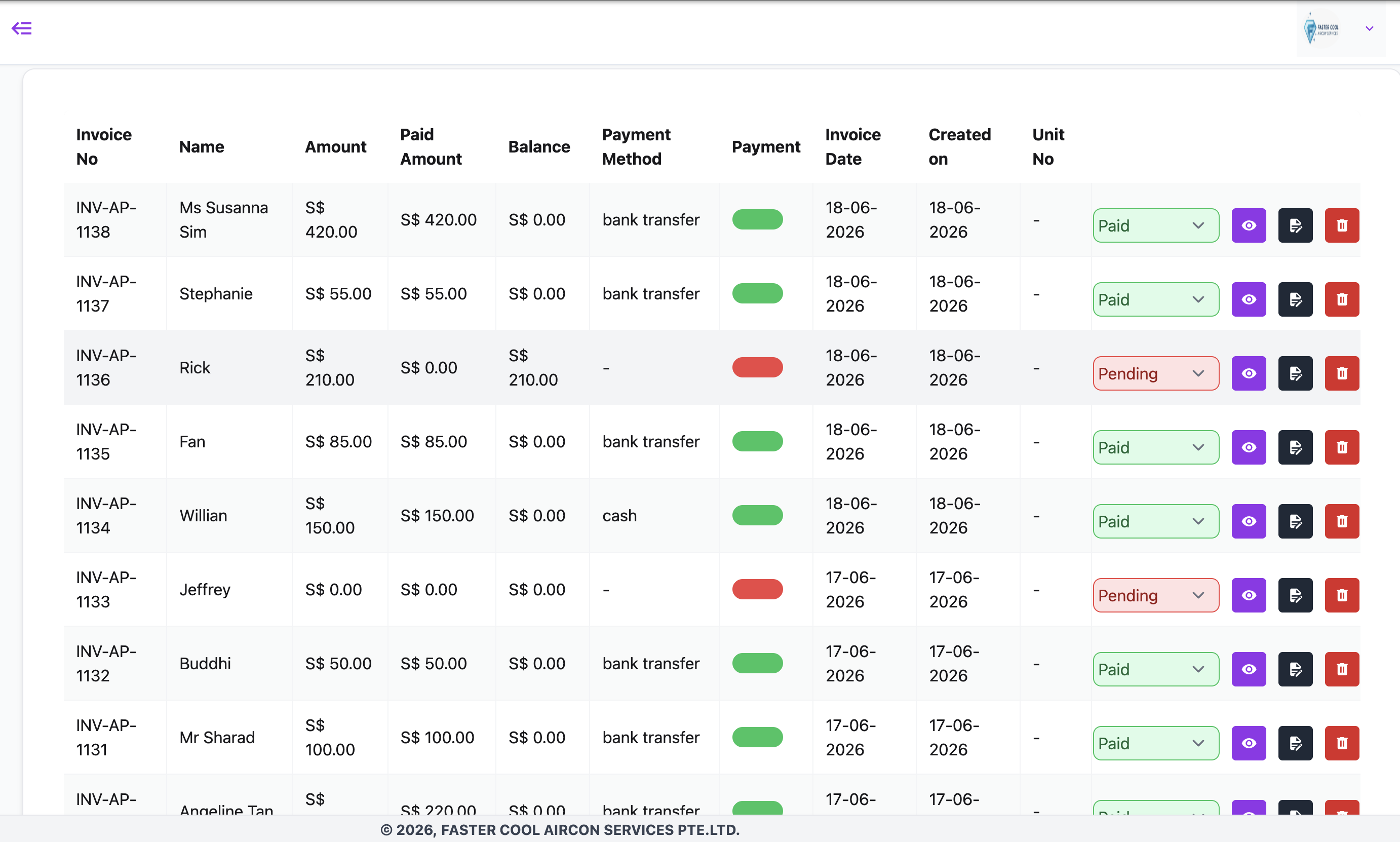
Task: Delete Jeffrey's invoice INV-AP-1133
Action: [1342, 595]
